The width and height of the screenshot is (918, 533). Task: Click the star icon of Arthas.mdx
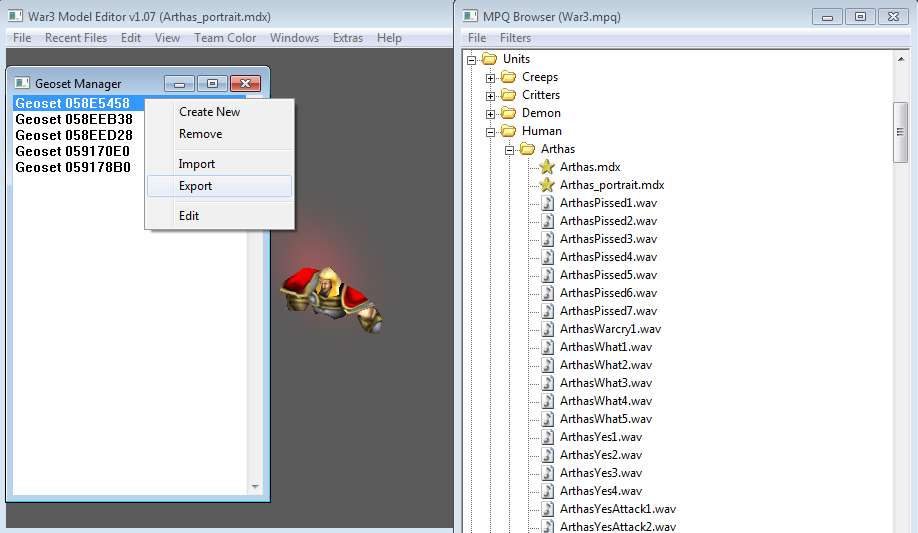point(547,167)
